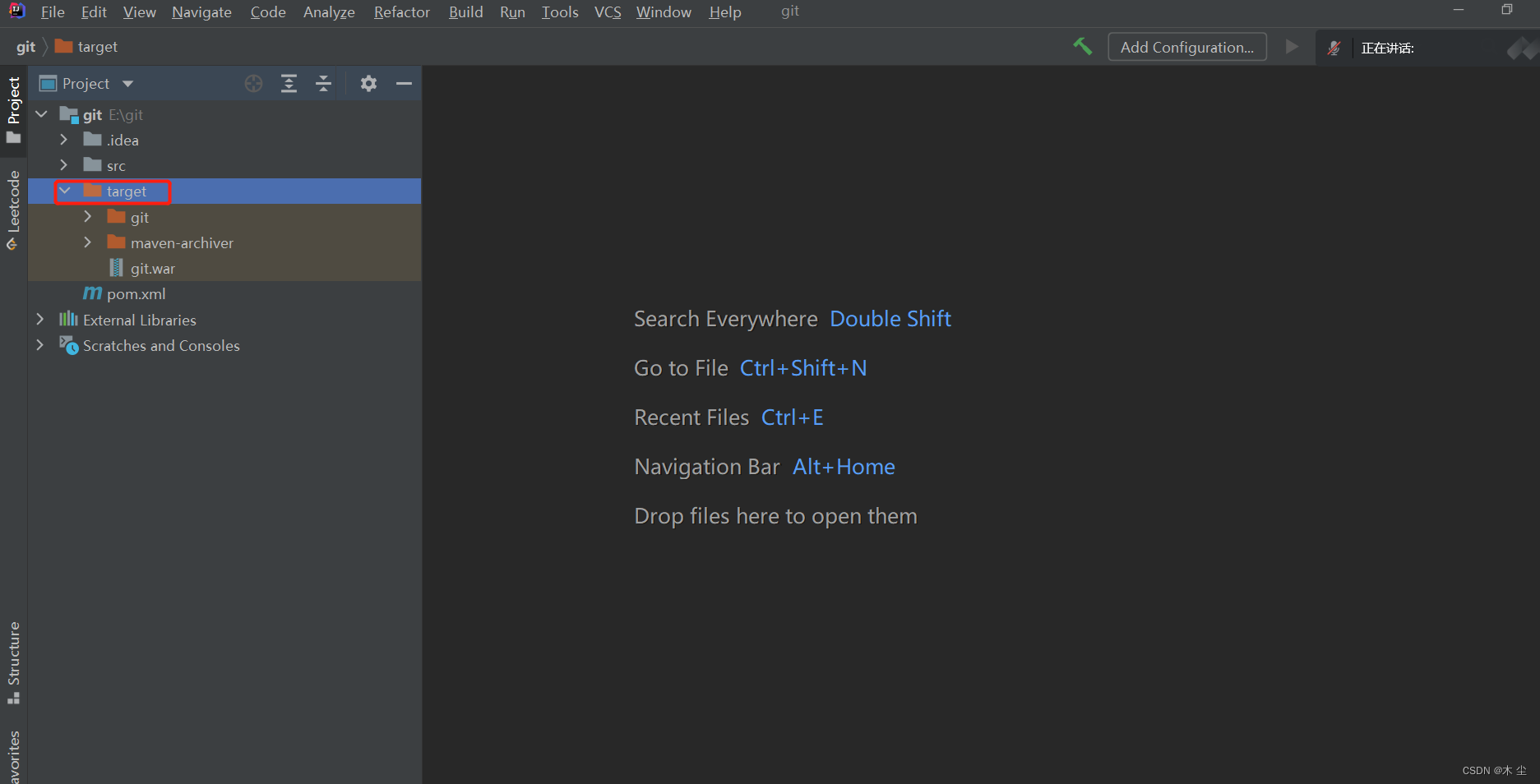Click 'Drop files here to open them' text
The width and height of the screenshot is (1540, 784).
coord(775,516)
